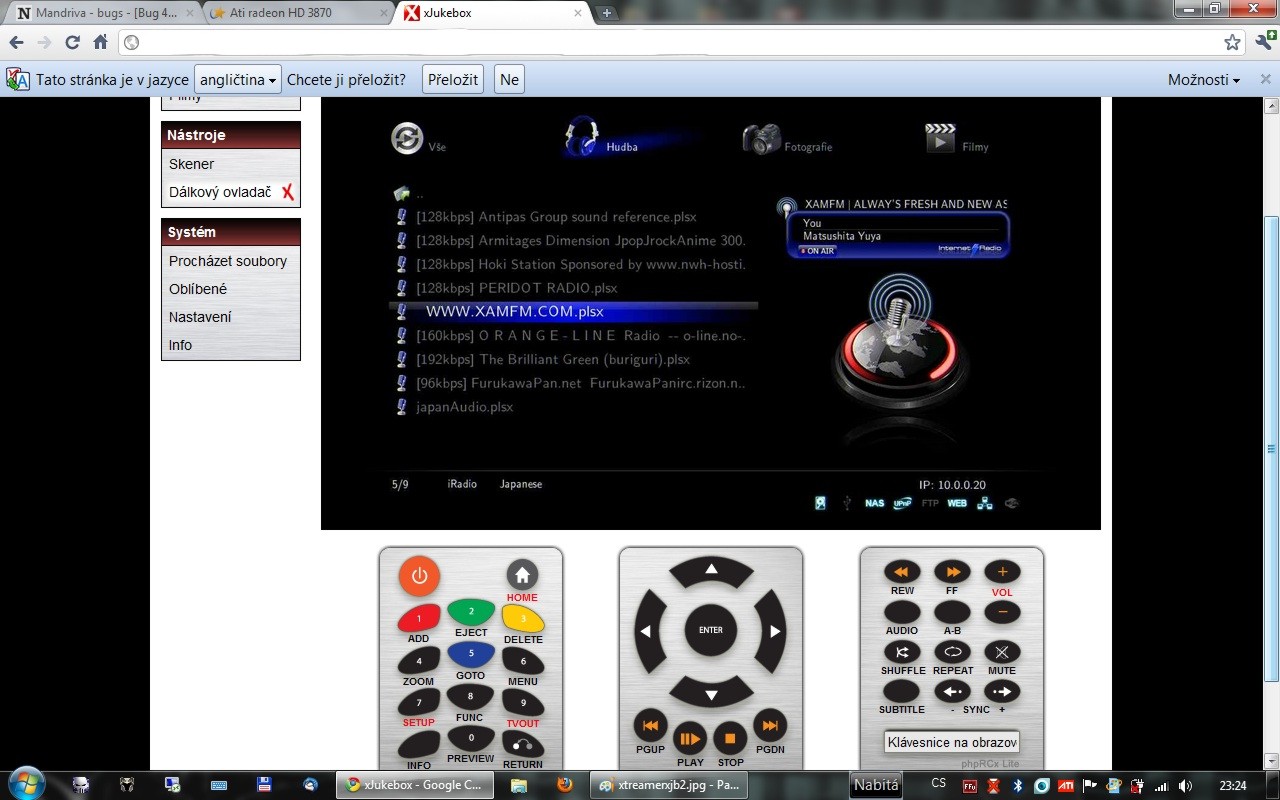Click the ZOOM button numbered 4
Image resolution: width=1280 pixels, height=800 pixels.
pyautogui.click(x=419, y=661)
